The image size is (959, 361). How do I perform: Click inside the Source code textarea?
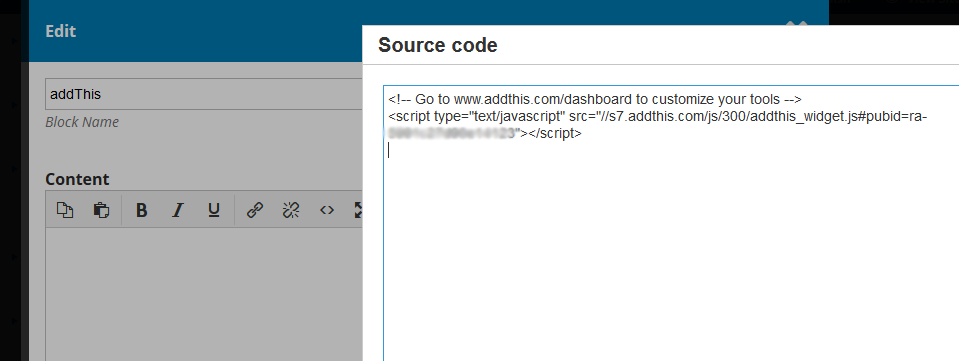pyautogui.click(x=671, y=224)
